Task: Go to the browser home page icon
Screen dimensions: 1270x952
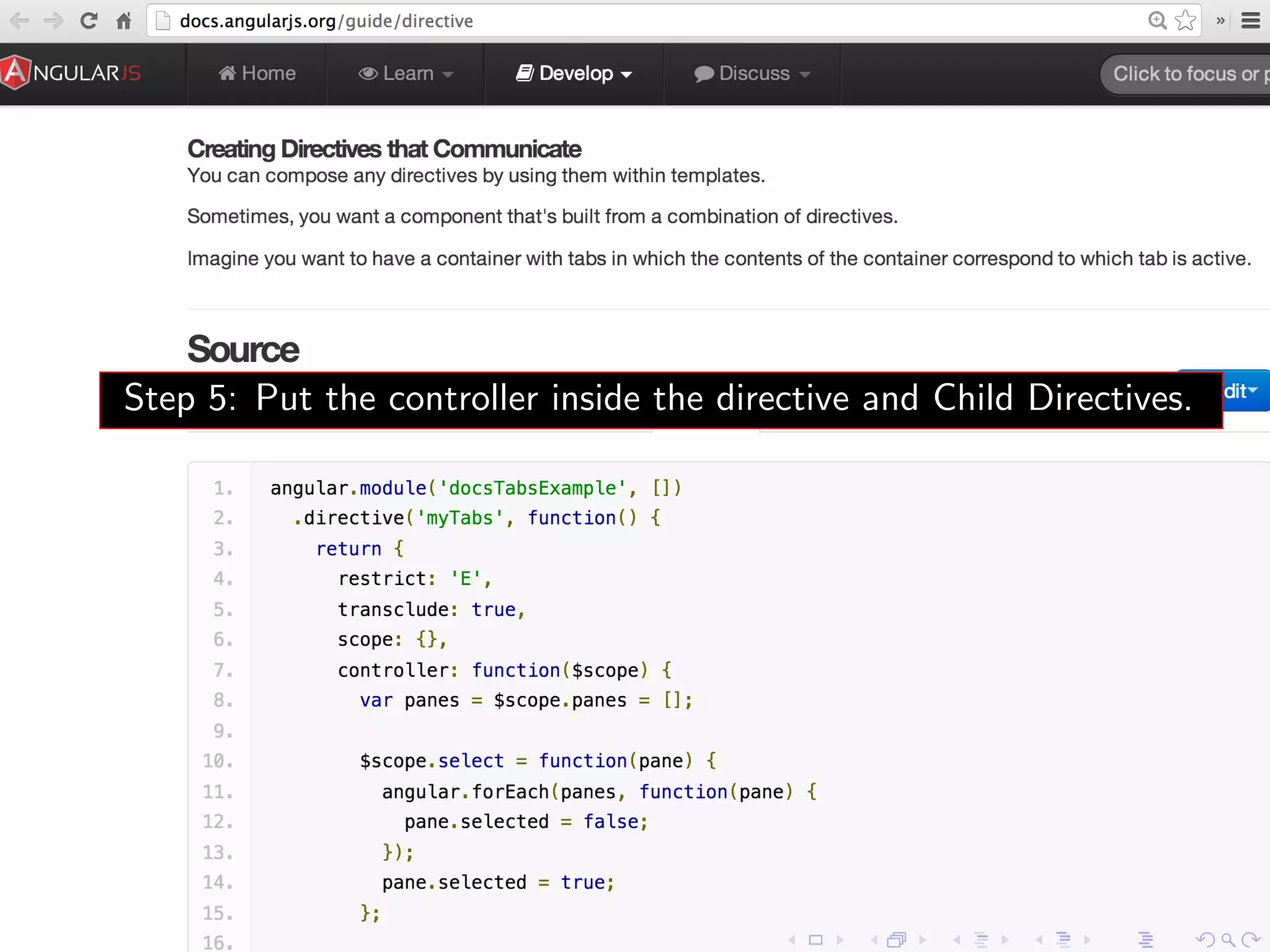Action: tap(123, 21)
